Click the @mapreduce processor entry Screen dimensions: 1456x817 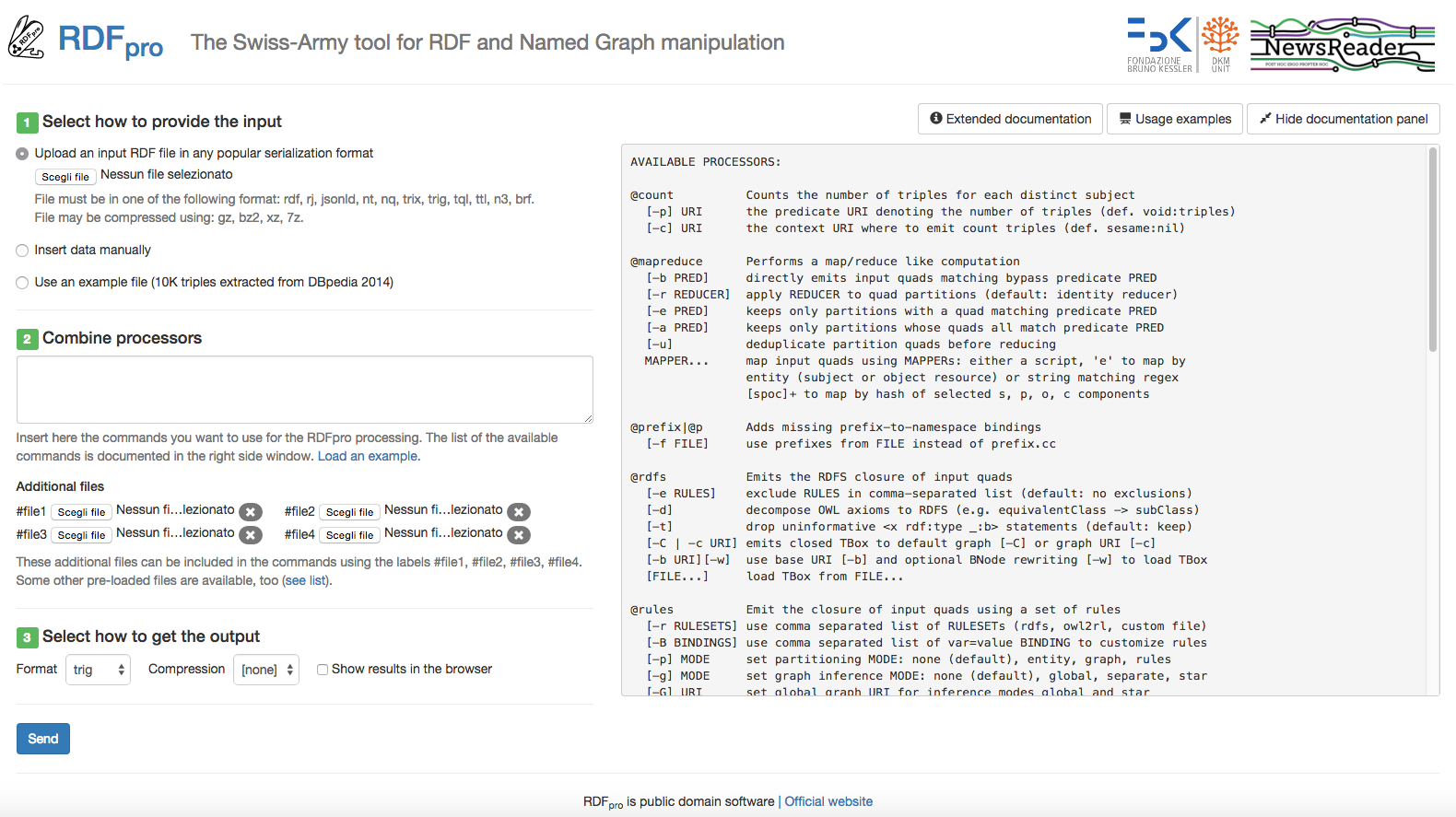click(666, 262)
